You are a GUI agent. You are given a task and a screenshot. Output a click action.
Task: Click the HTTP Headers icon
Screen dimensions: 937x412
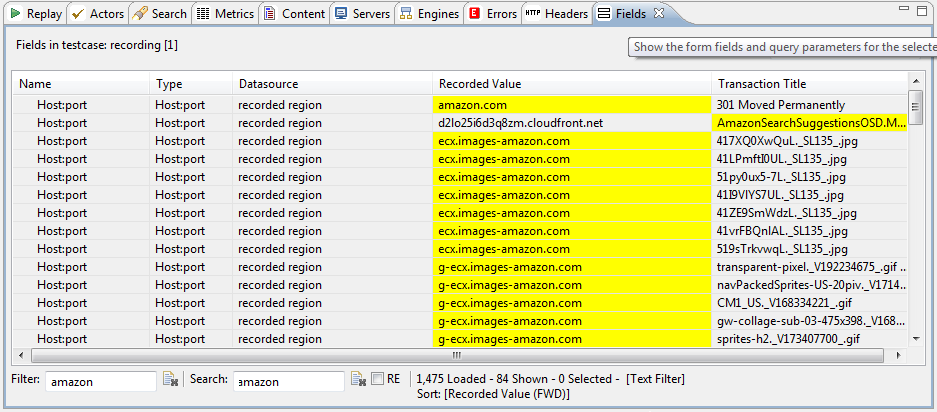click(x=532, y=14)
